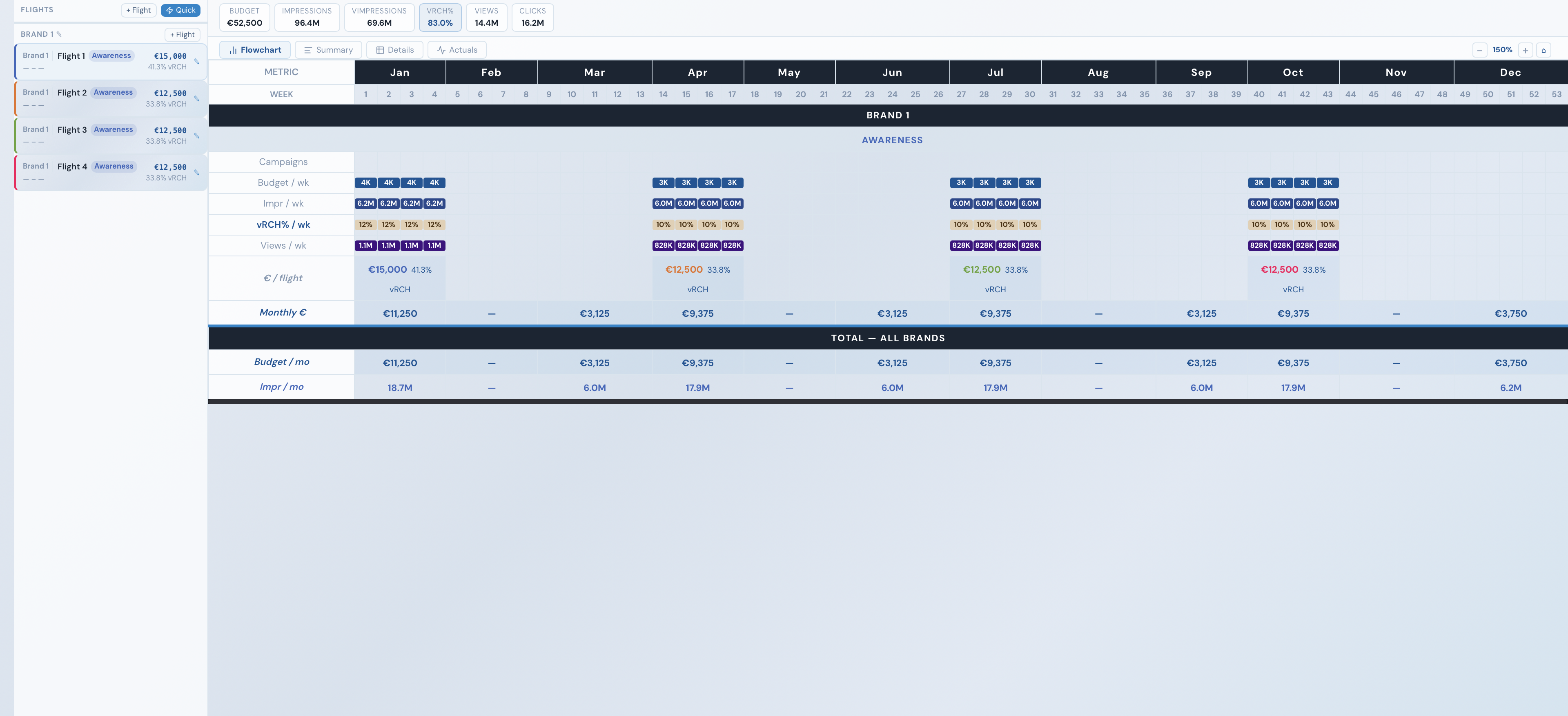Screen dimensions: 1568x716
Task: Select the BUDGET metric card
Action: [x=245, y=17]
